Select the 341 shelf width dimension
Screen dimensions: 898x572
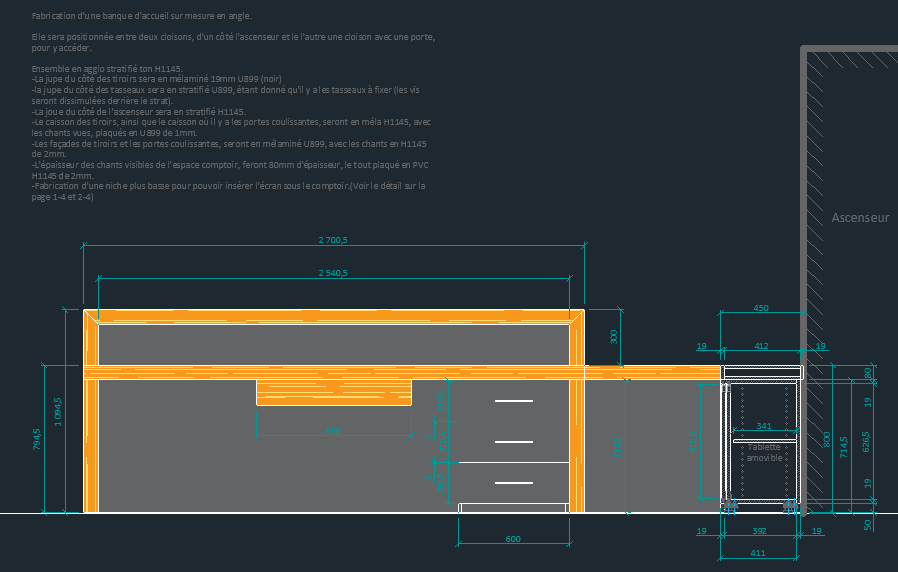point(764,427)
